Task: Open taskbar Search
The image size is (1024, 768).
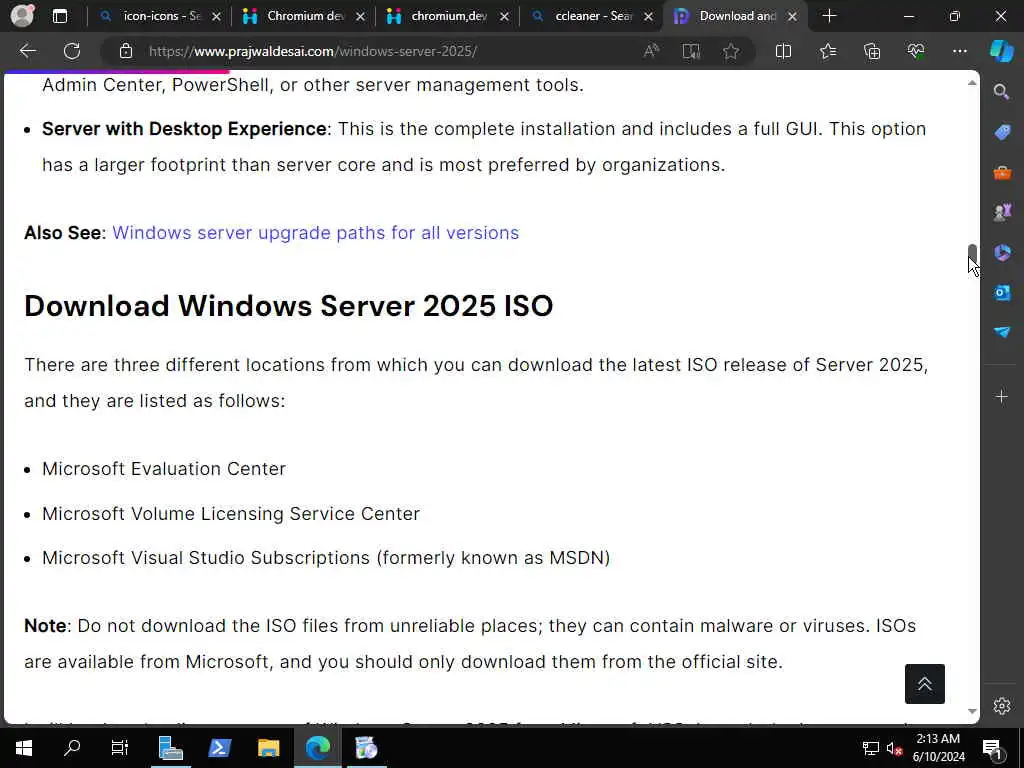Action: [72, 748]
